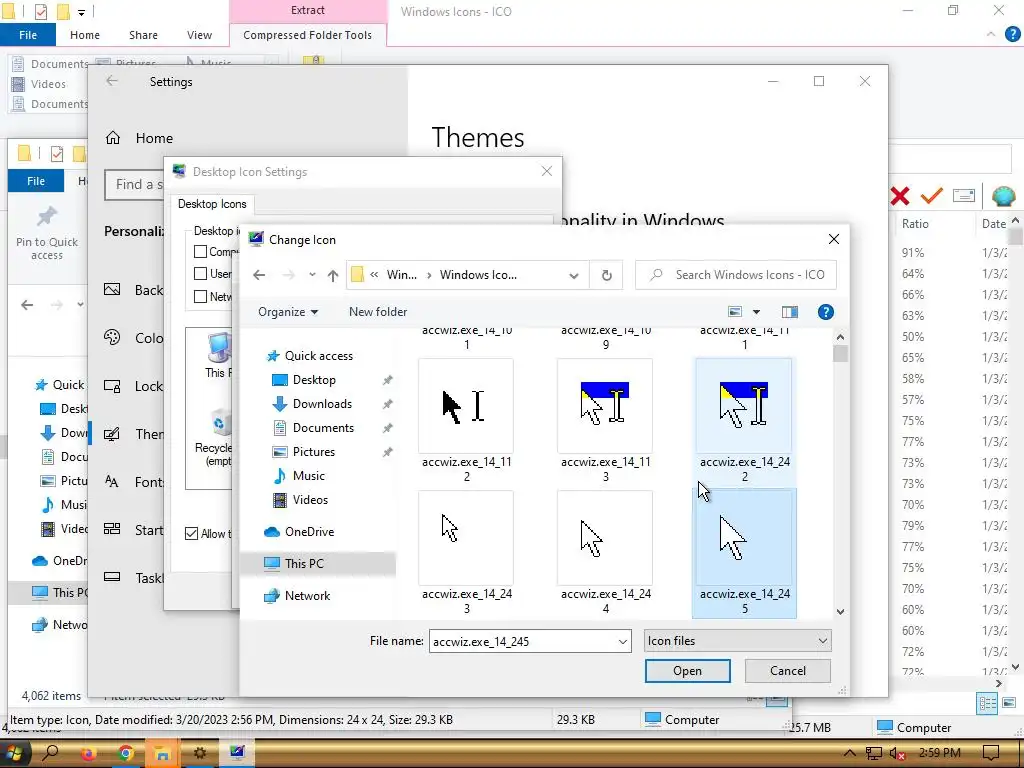This screenshot has width=1024, height=768.
Task: Launch Chrome from the taskbar
Action: [x=125, y=753]
